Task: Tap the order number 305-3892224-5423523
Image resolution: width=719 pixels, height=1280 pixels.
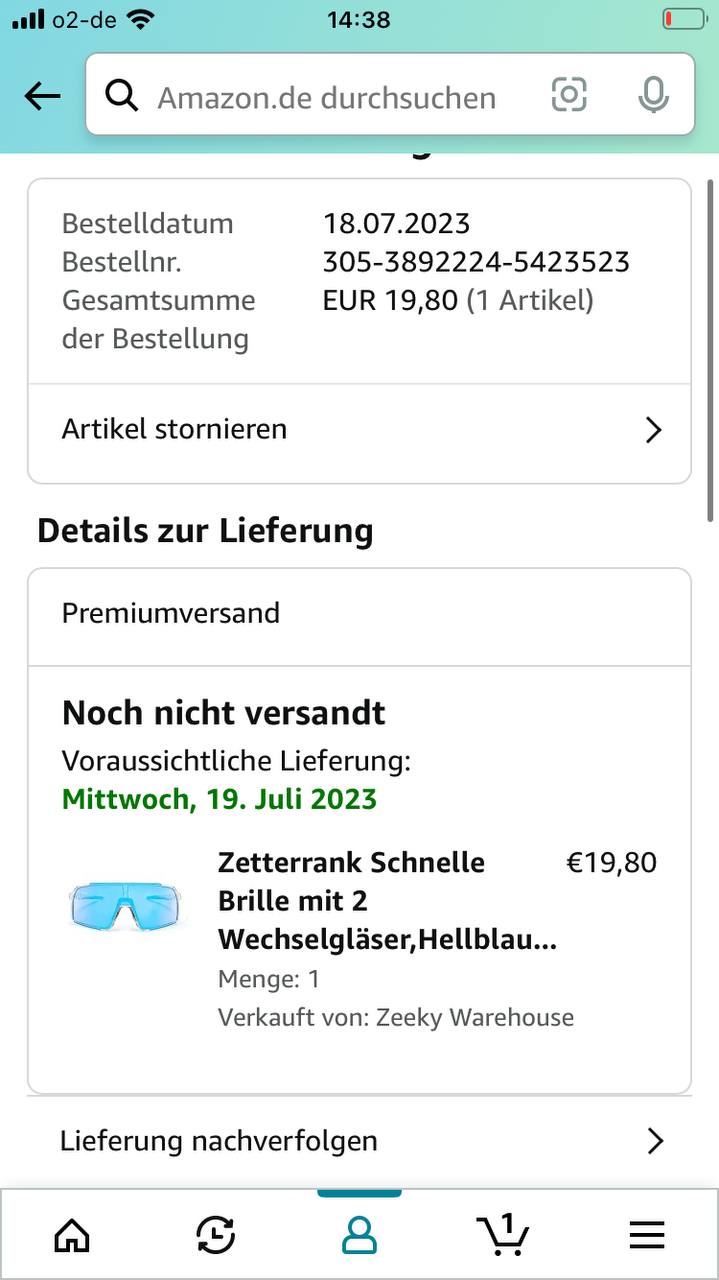Action: 476,262
